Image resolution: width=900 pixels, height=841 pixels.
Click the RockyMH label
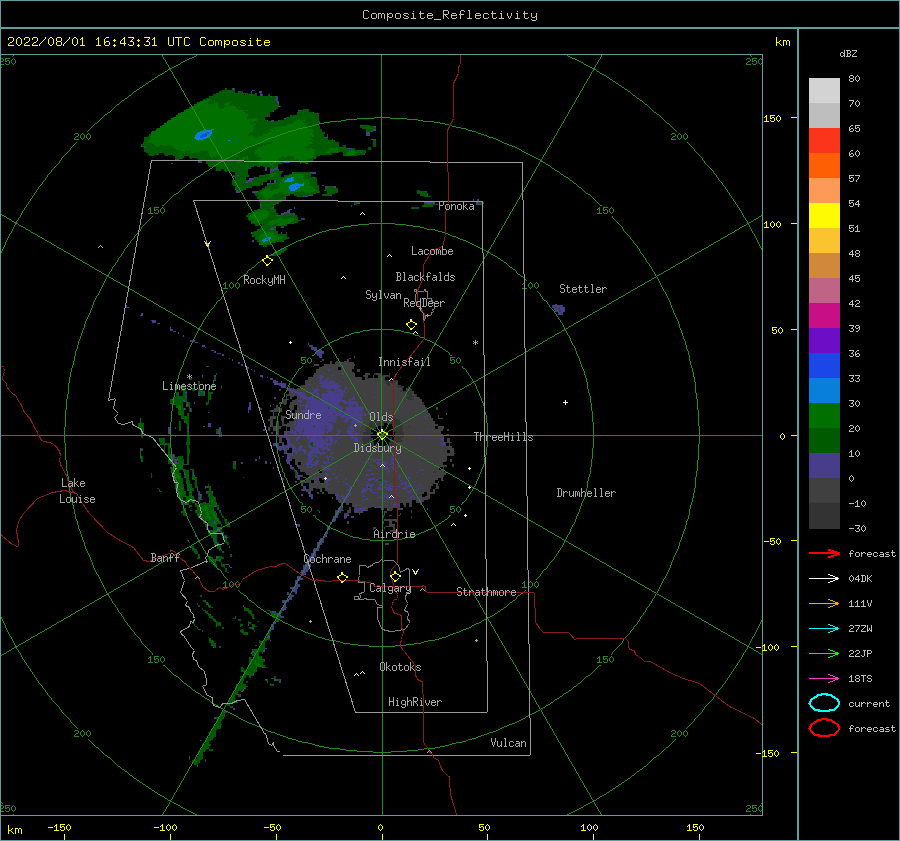tap(264, 280)
